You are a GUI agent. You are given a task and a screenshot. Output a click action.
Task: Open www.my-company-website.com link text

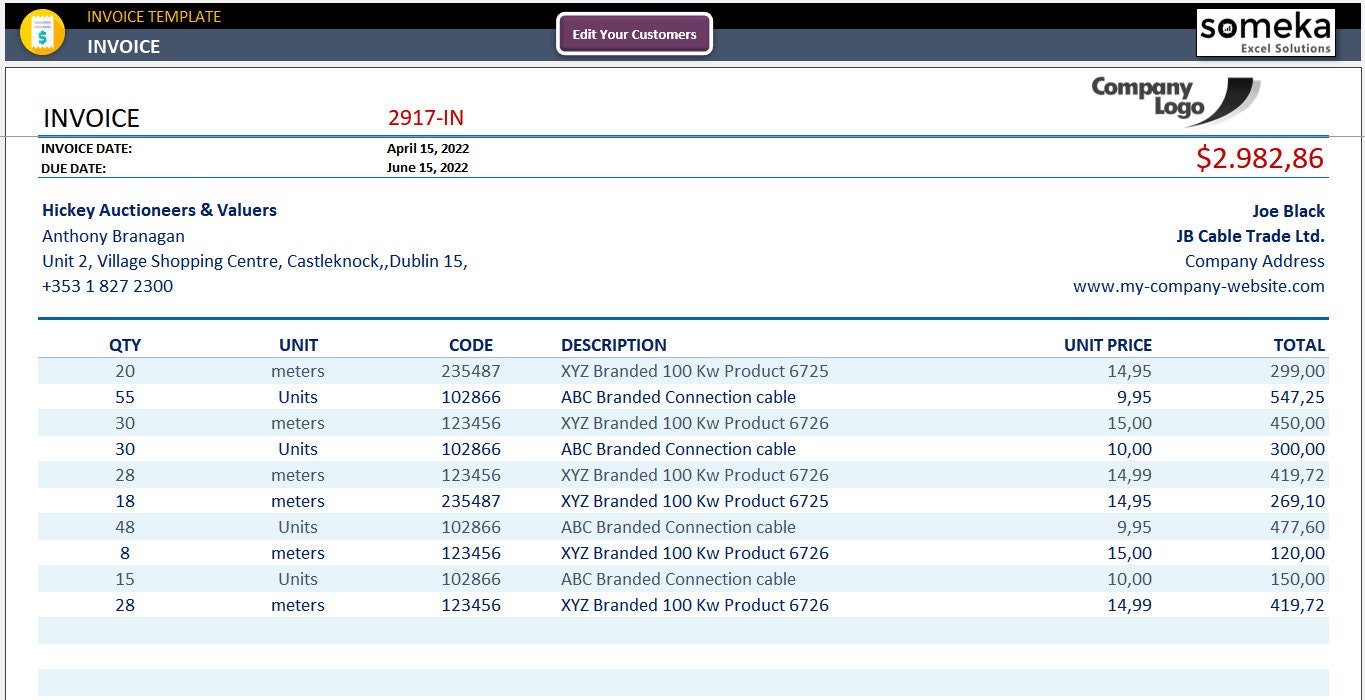(x=1199, y=286)
